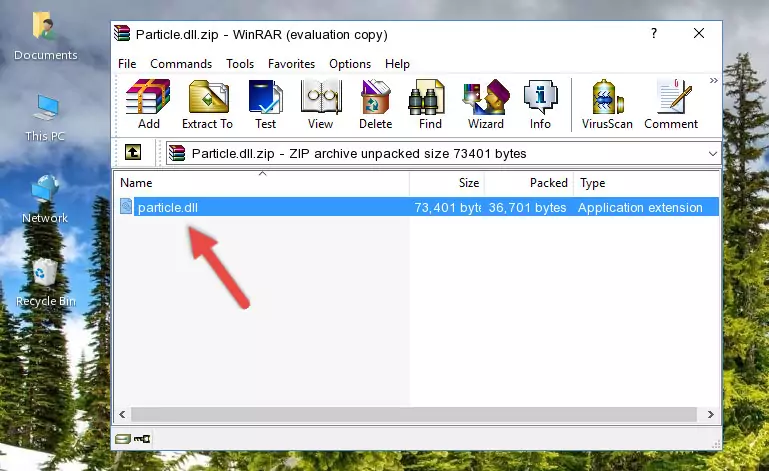The height and width of the screenshot is (471, 769).
Task: Open the Help menu
Action: point(397,64)
